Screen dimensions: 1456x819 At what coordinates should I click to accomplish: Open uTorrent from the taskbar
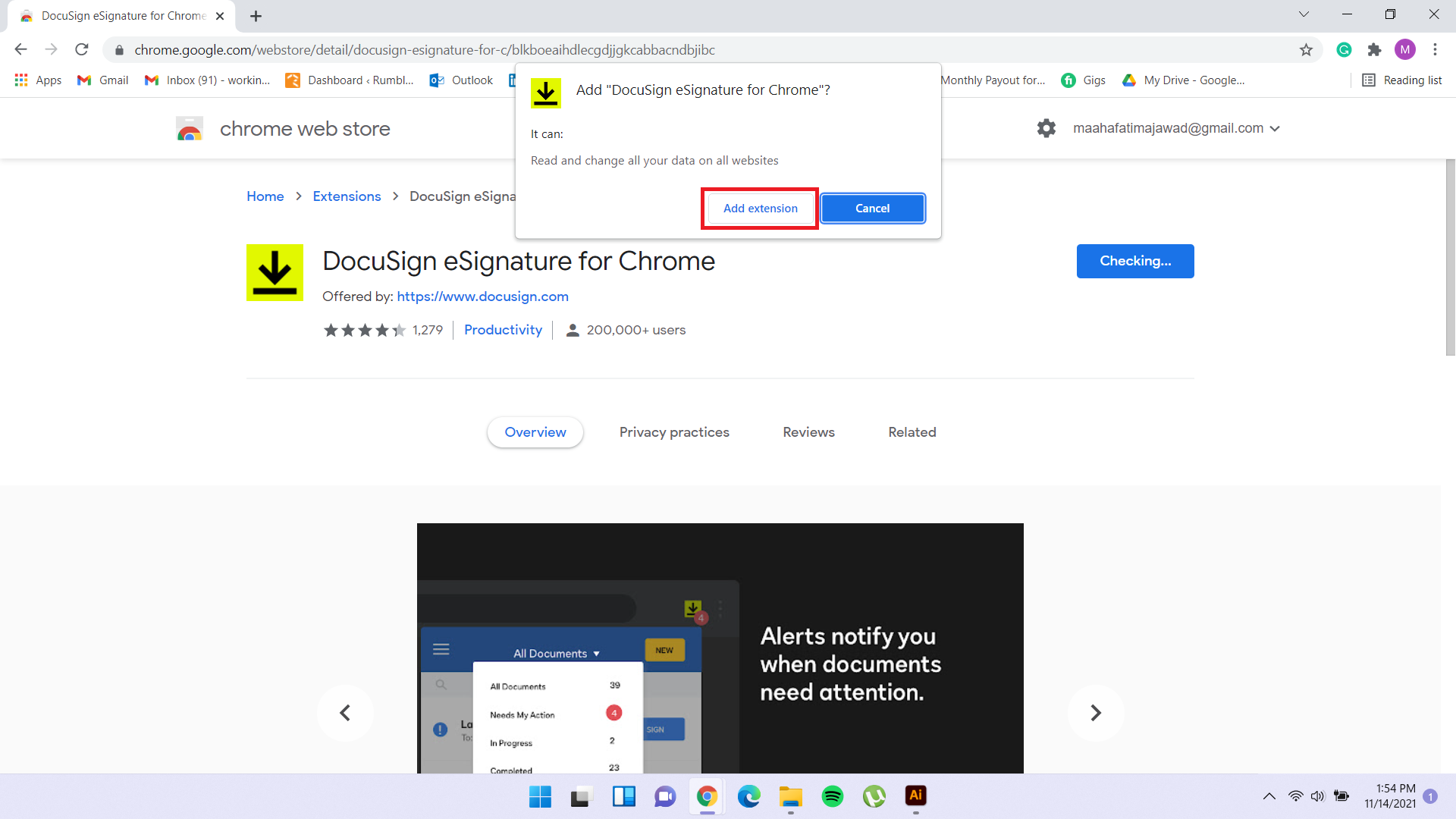(874, 796)
